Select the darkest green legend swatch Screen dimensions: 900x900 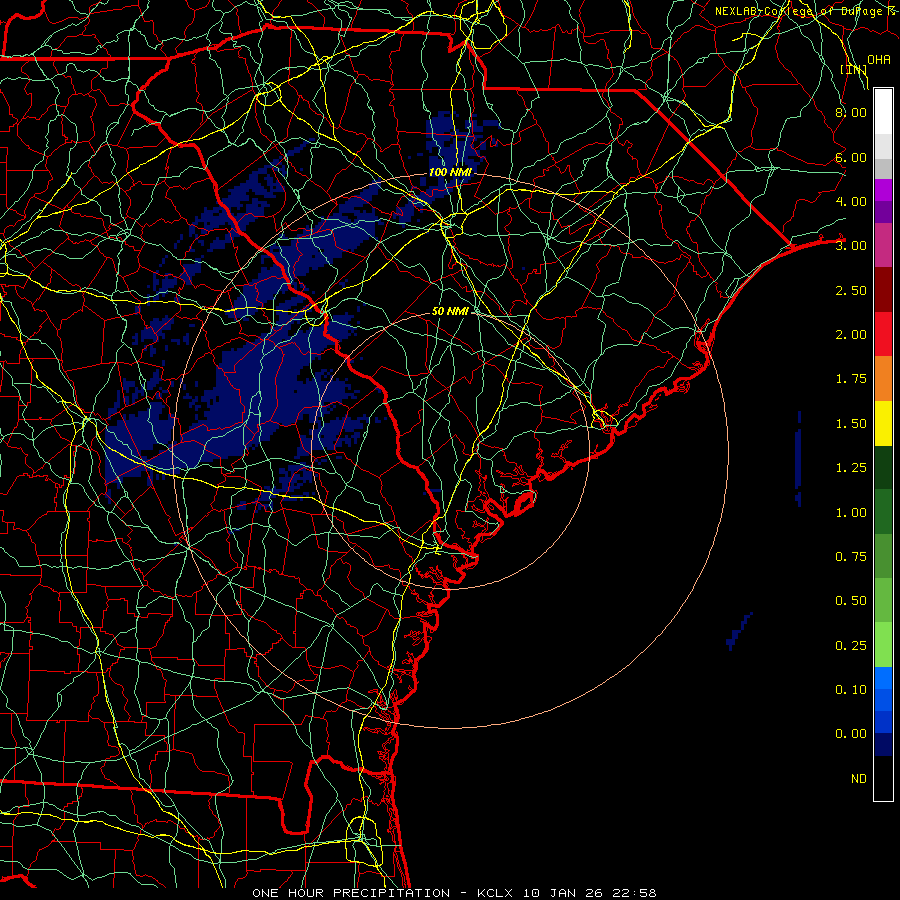883,468
